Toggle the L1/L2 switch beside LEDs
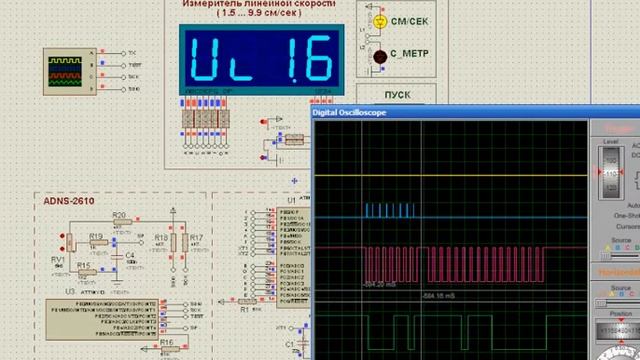640x360 pixels. click(x=367, y=39)
